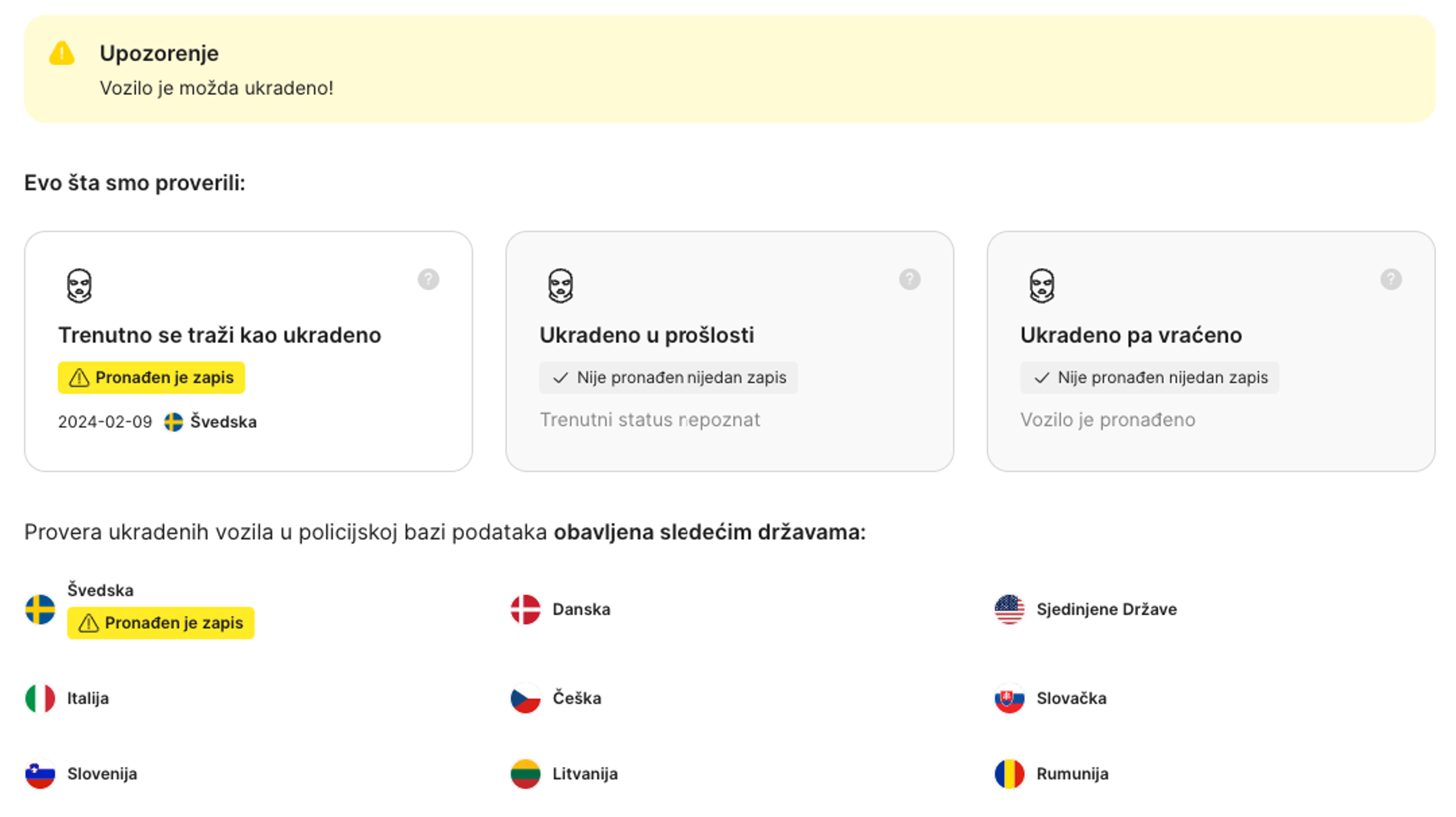Screen dimensions: 1456x817
Task: Click 'obavljena sledećim državama:' bold text
Action: pyautogui.click(x=709, y=532)
